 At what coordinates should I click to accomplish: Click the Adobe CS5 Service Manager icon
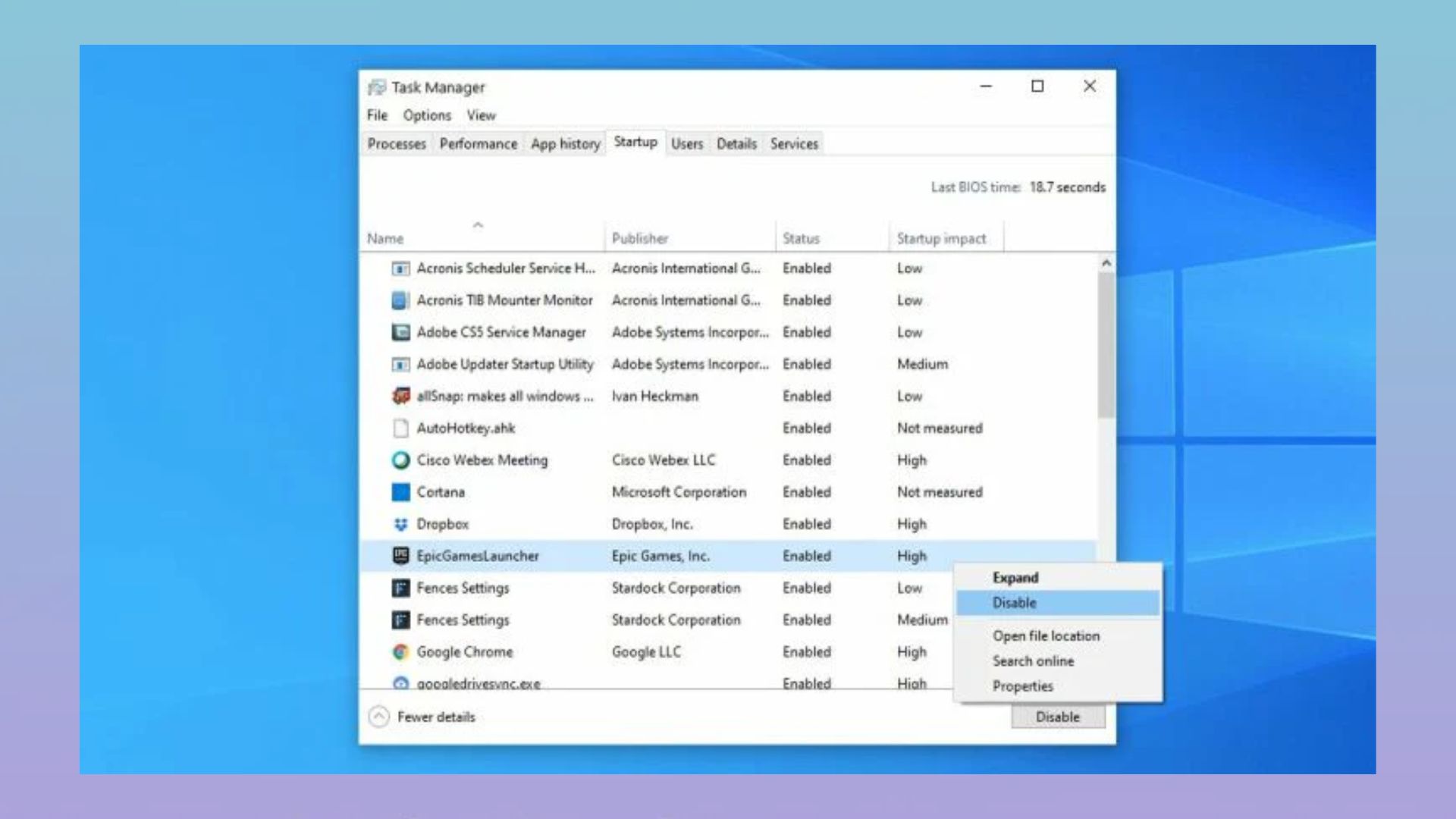pyautogui.click(x=400, y=332)
